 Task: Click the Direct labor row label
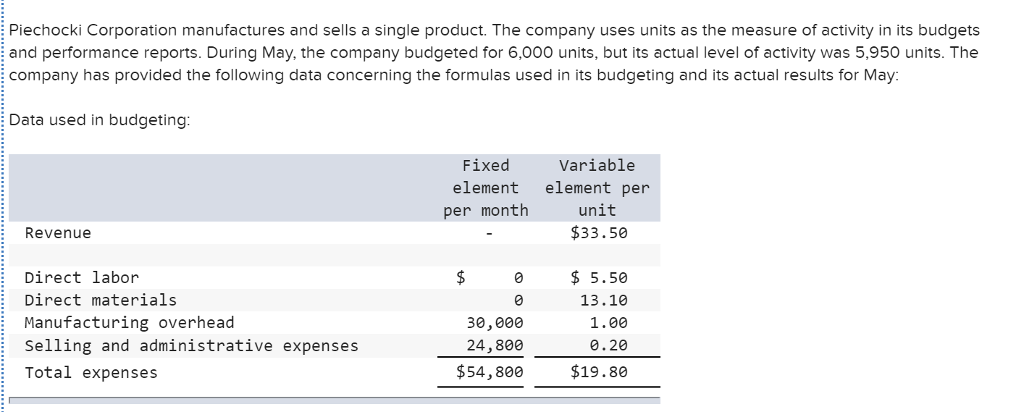(82, 277)
